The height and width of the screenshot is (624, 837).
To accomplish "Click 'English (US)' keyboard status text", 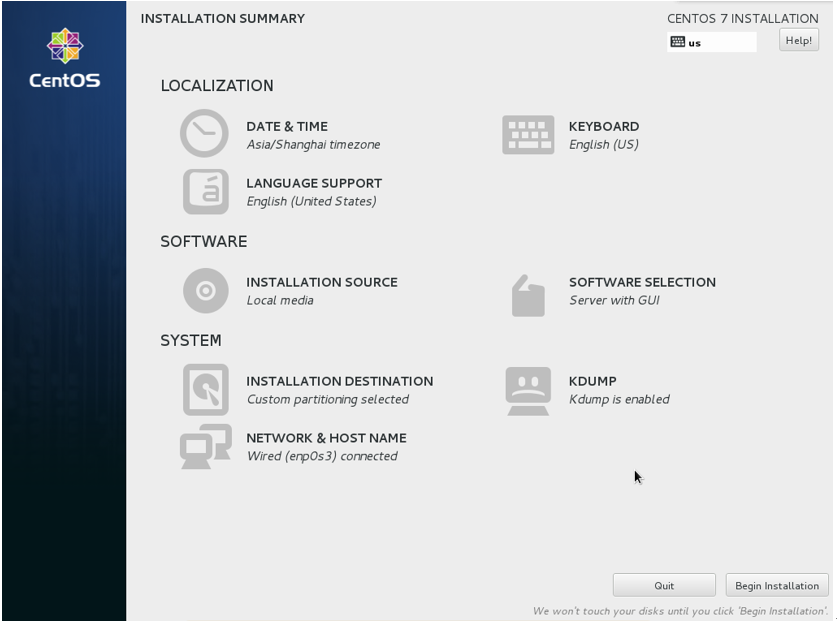I will 604,145.
